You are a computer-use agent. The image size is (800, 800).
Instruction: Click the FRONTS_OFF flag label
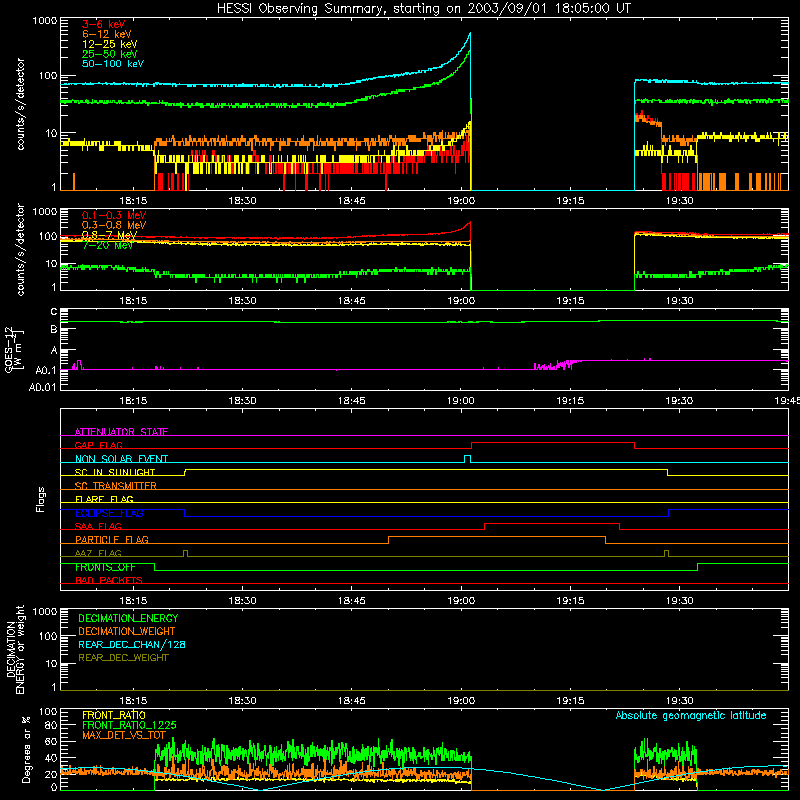click(105, 567)
